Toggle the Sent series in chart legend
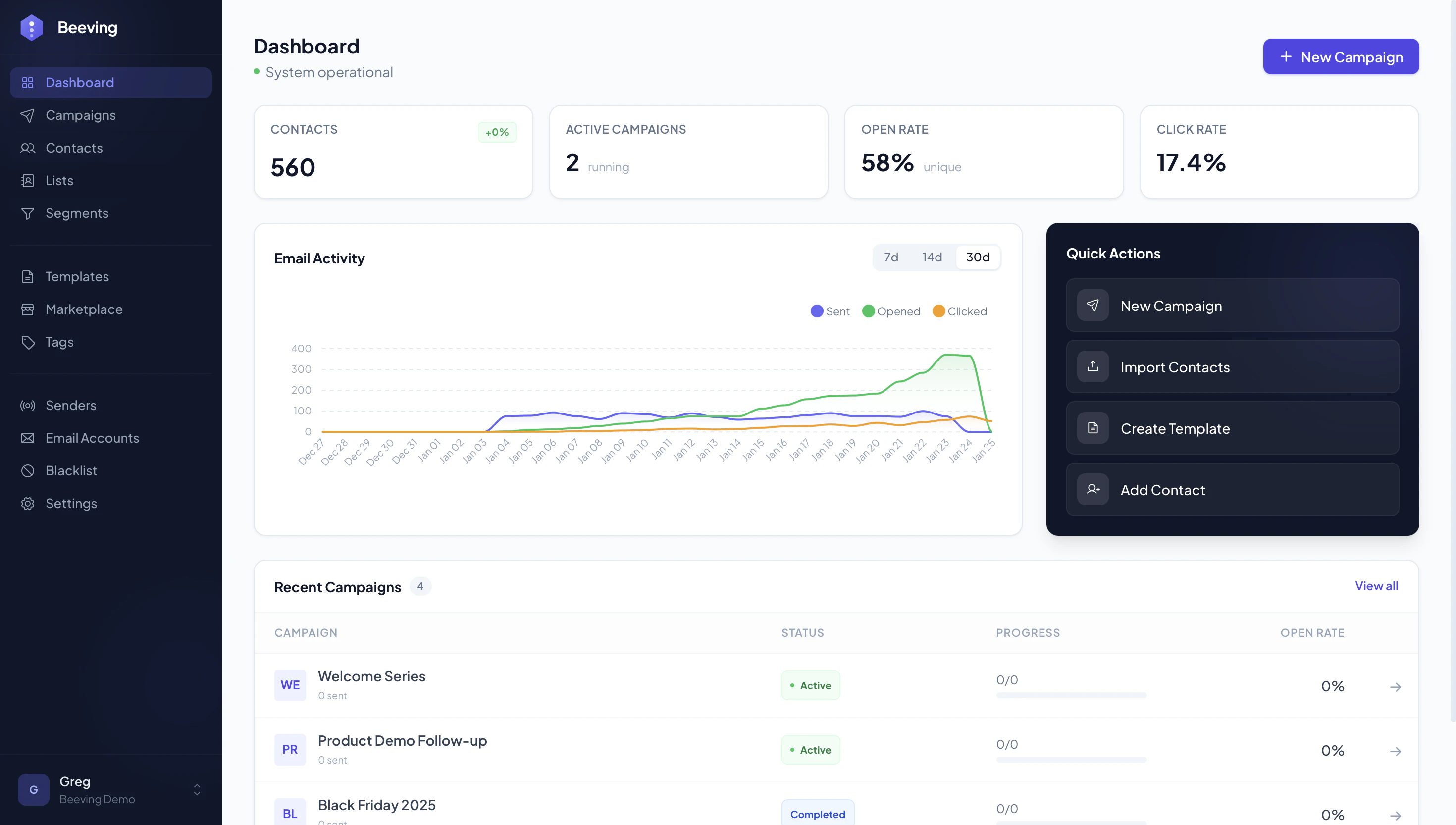This screenshot has width=1456, height=825. [x=830, y=311]
